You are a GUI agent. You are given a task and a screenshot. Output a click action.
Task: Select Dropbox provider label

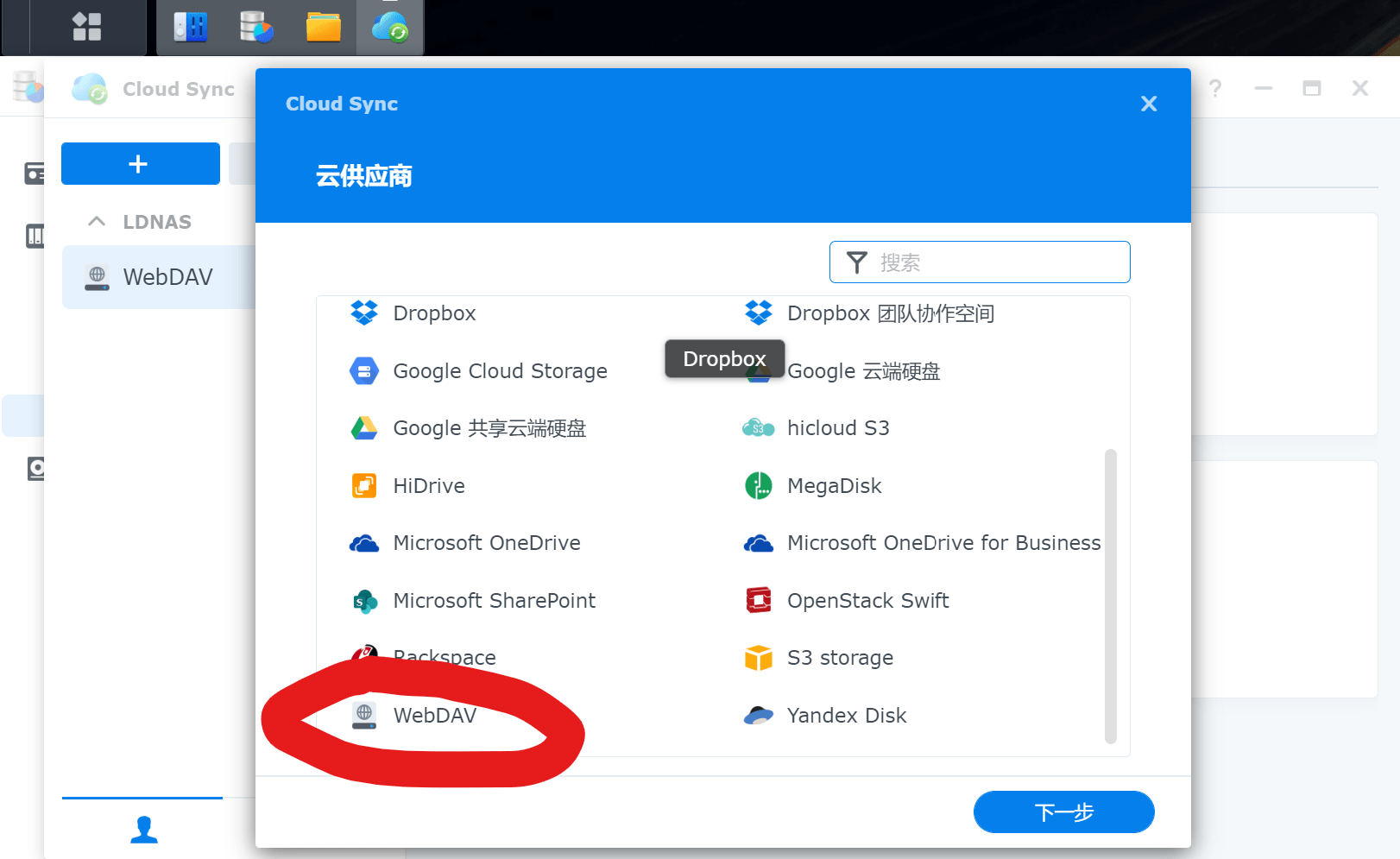tap(435, 313)
